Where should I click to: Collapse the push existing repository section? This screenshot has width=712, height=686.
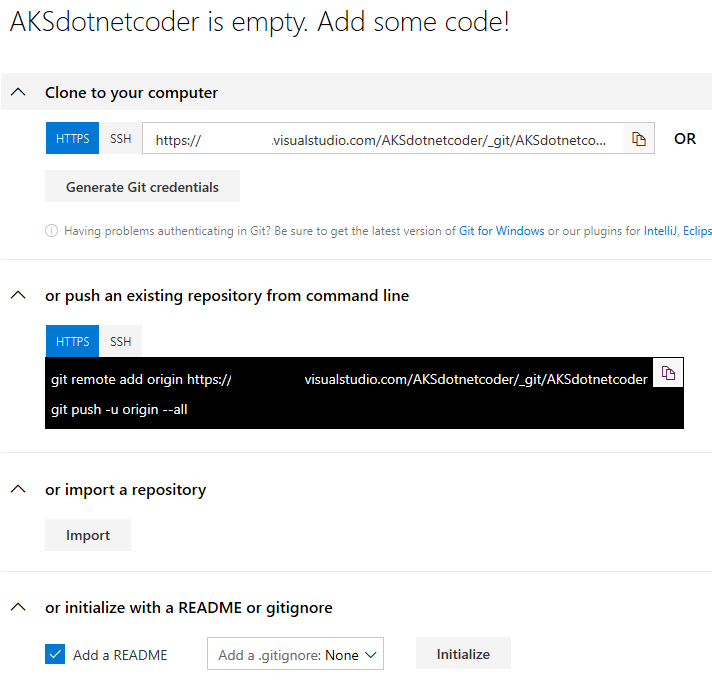point(18,295)
